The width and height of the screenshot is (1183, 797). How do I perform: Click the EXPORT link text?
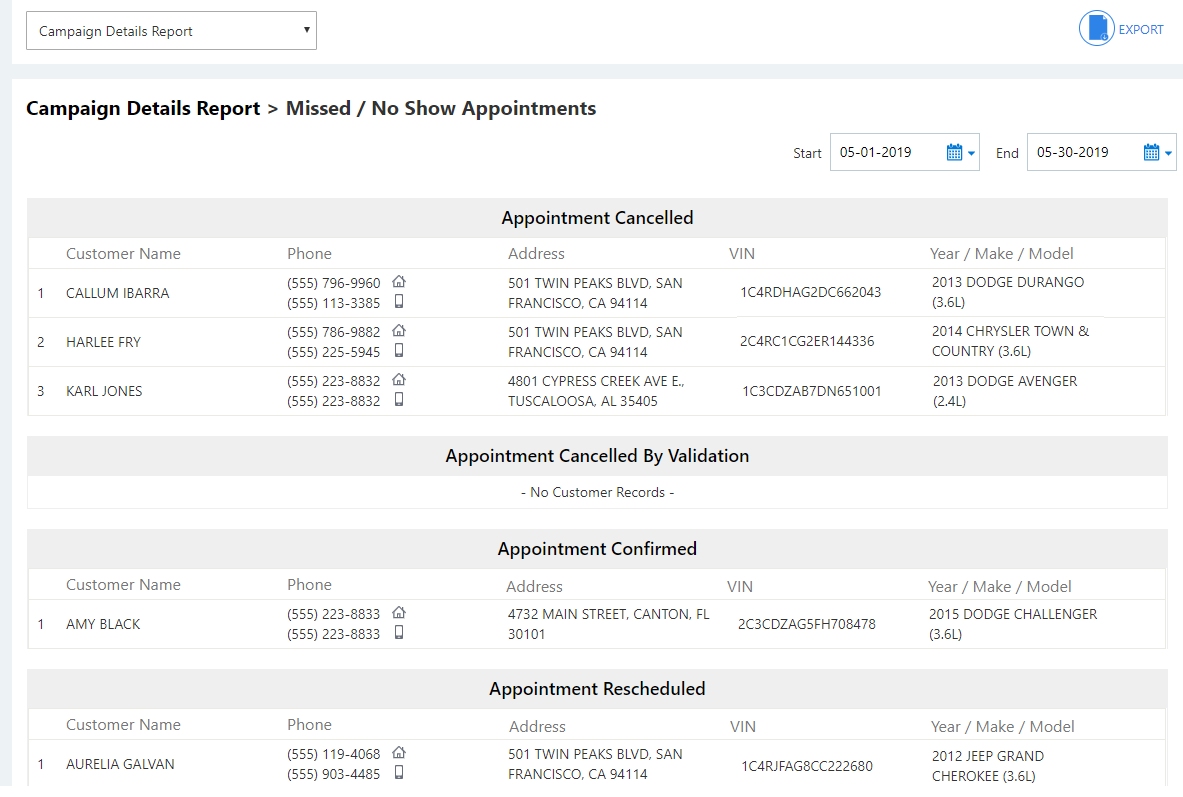pos(1141,29)
